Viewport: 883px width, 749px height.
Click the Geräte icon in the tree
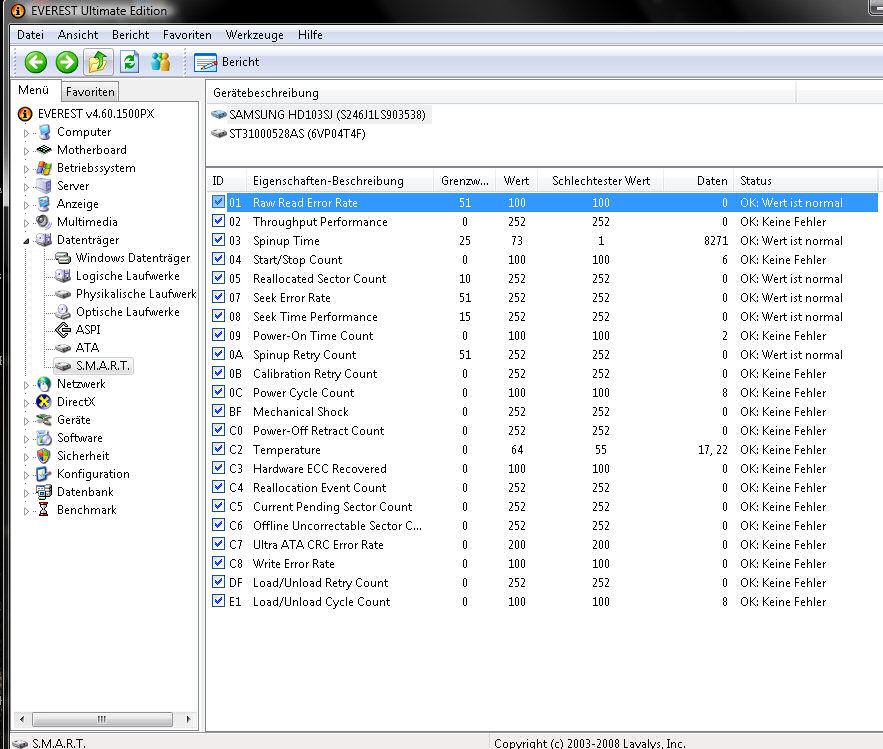point(44,420)
